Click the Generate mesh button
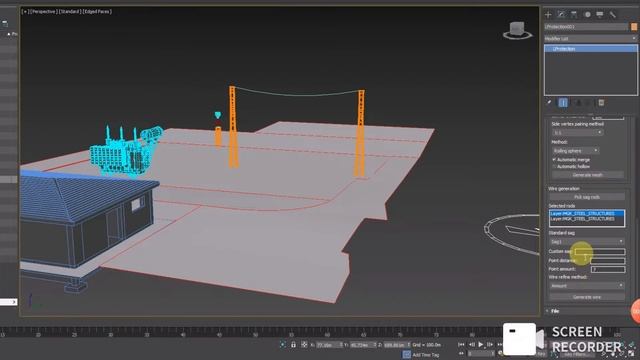Screen dimensions: 640x360 587,175
